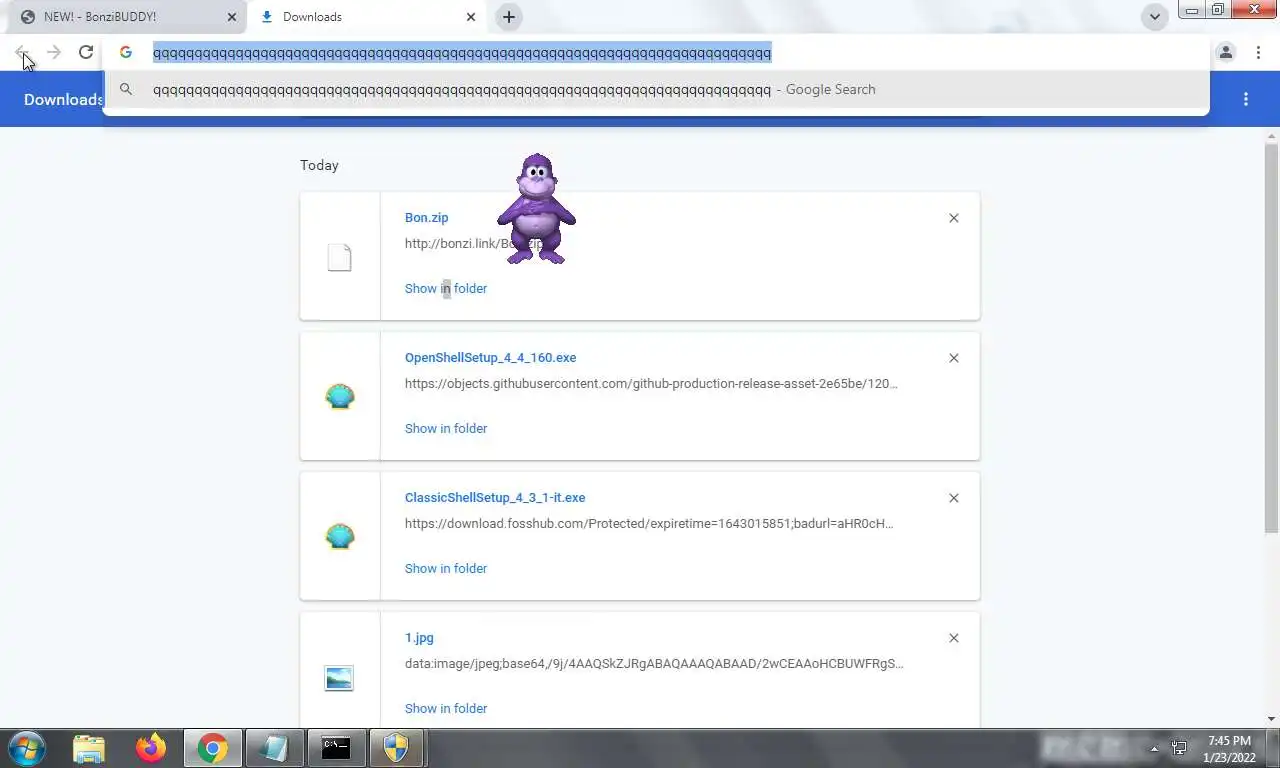Minimize the Chrome window
The image size is (1280, 768).
coord(1192,10)
